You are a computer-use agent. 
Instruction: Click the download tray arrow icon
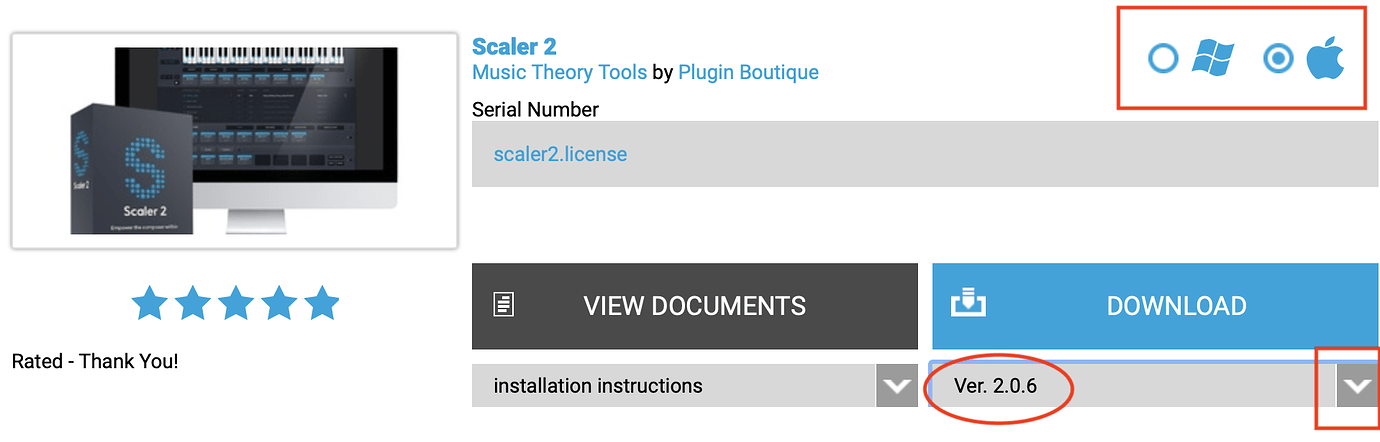click(x=968, y=303)
